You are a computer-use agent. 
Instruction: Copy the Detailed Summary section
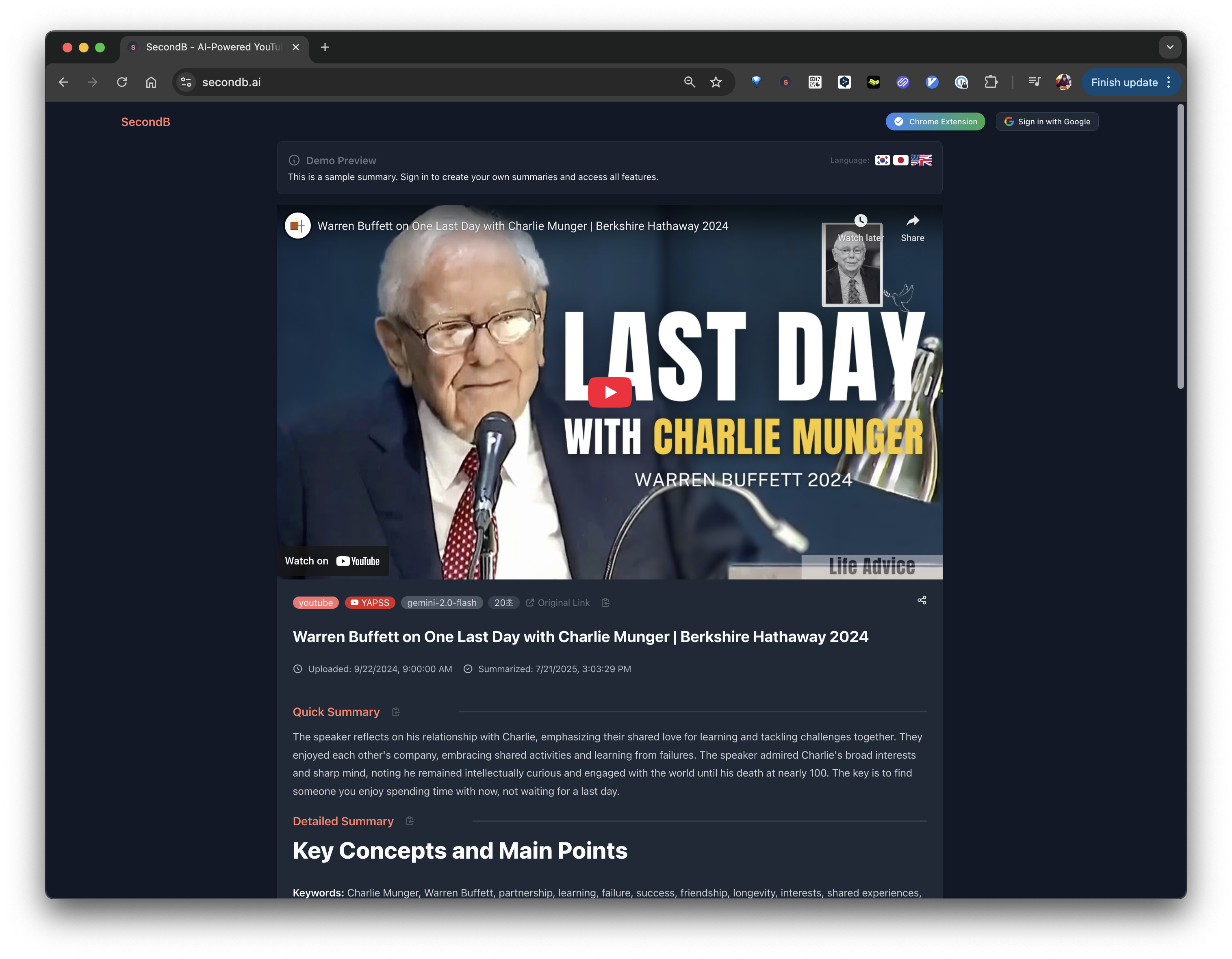410,821
